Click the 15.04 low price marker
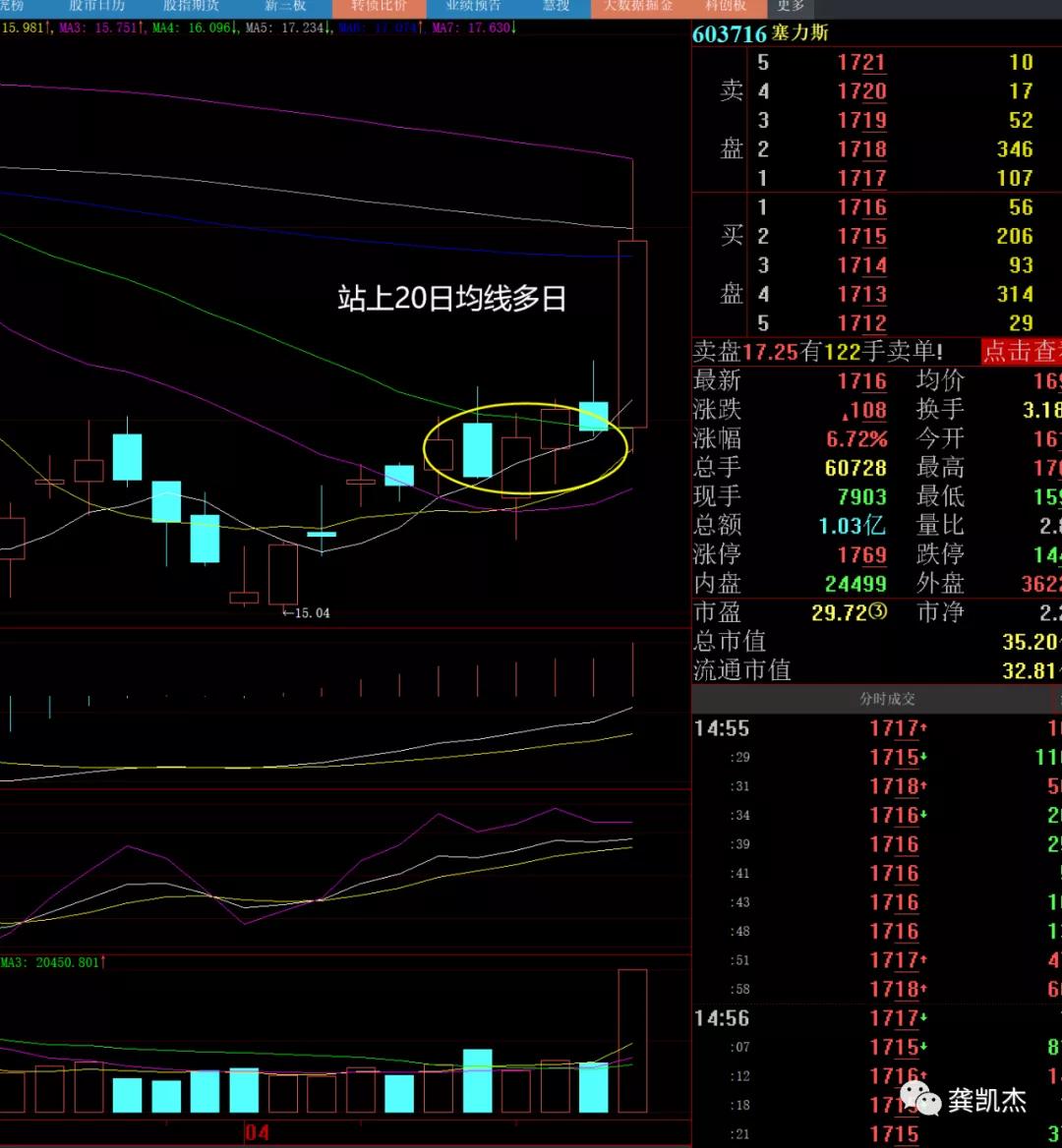Viewport: 1062px width, 1148px height. (x=308, y=613)
